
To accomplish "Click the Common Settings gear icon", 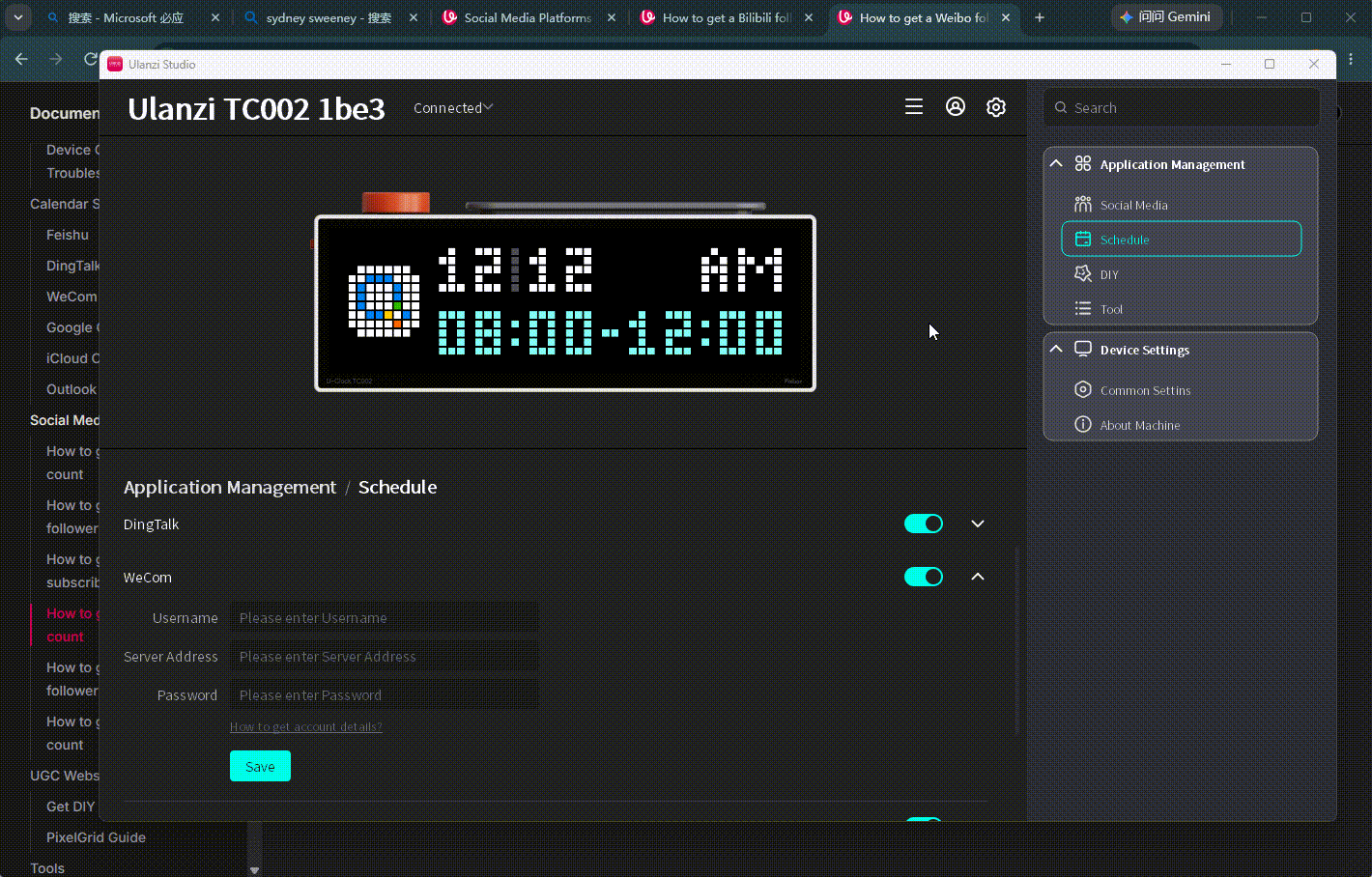I will coord(1083,389).
